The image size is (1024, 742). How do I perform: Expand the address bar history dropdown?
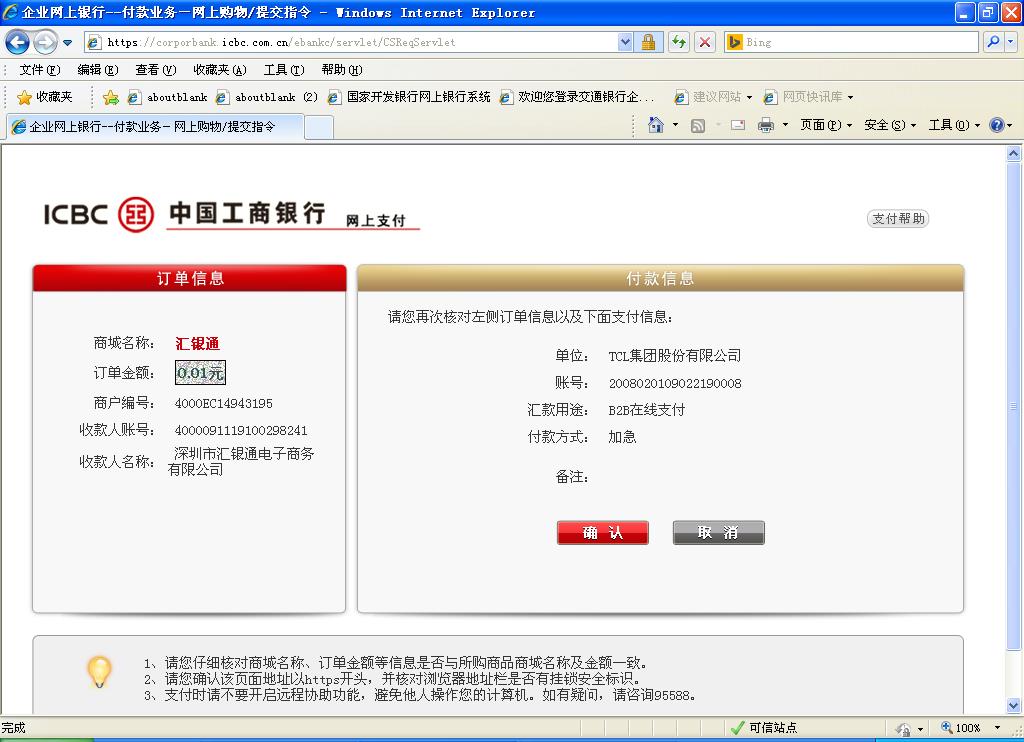click(x=625, y=42)
